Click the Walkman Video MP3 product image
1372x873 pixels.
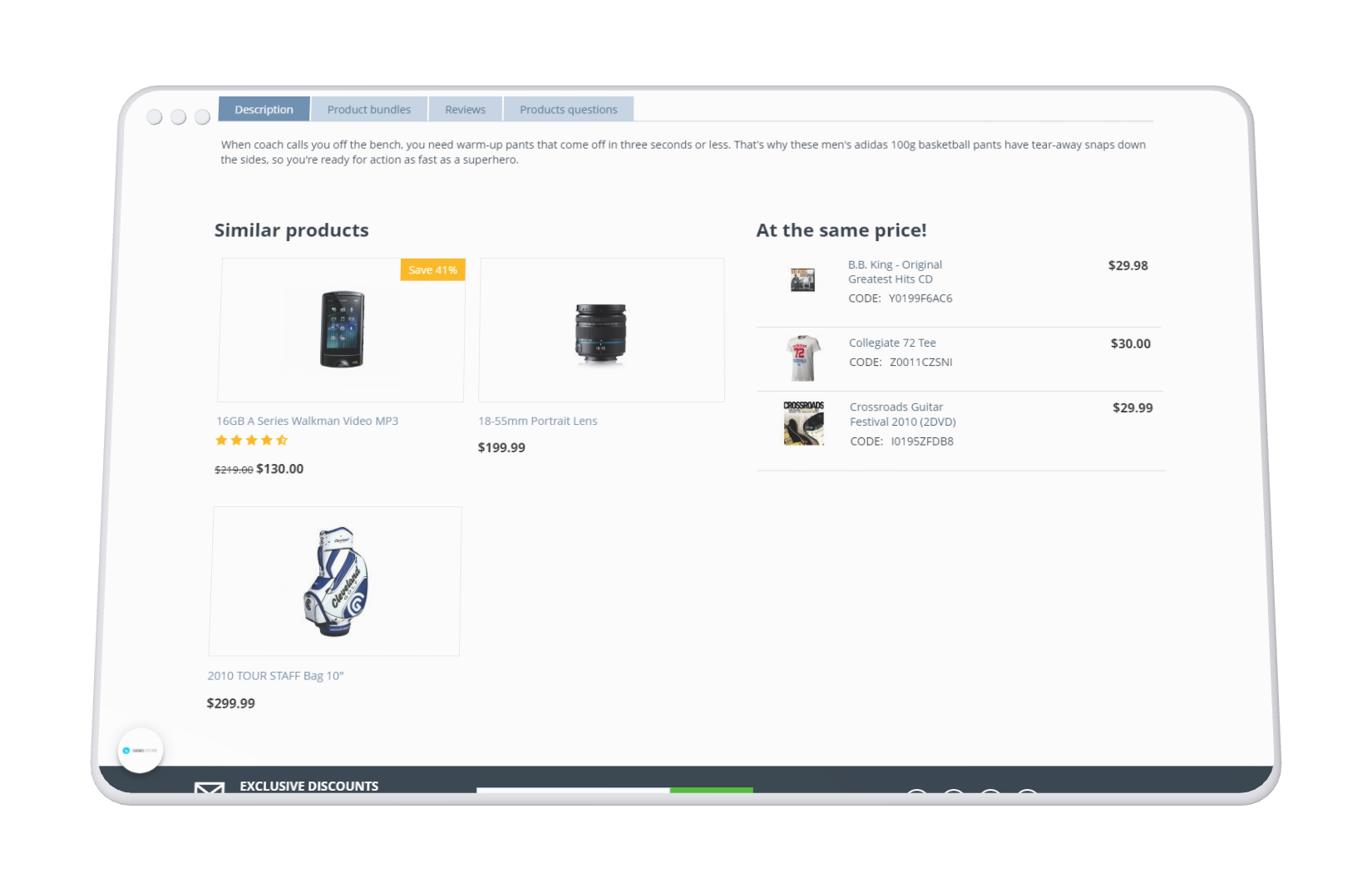coord(342,330)
